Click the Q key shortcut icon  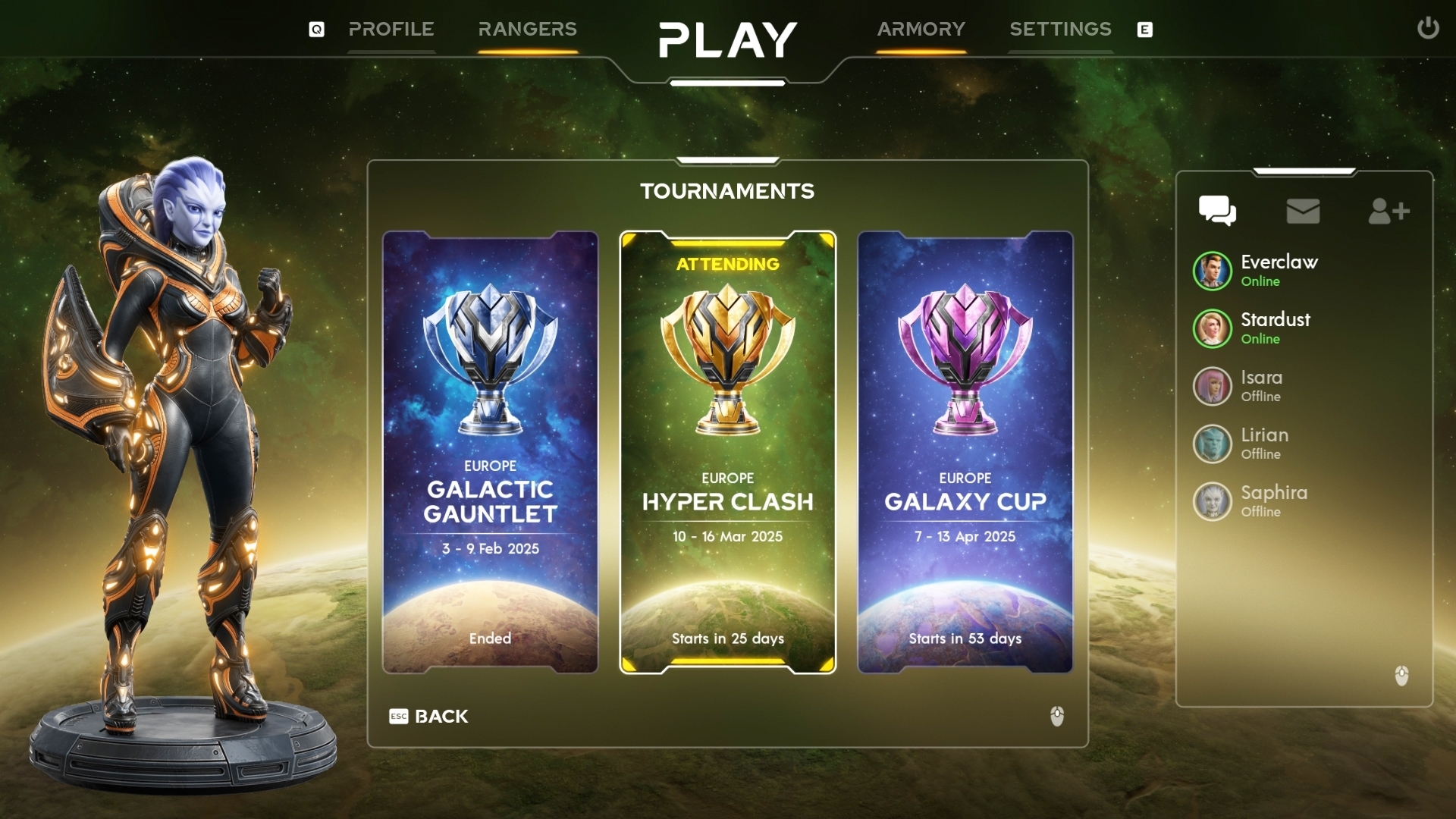[x=316, y=30]
